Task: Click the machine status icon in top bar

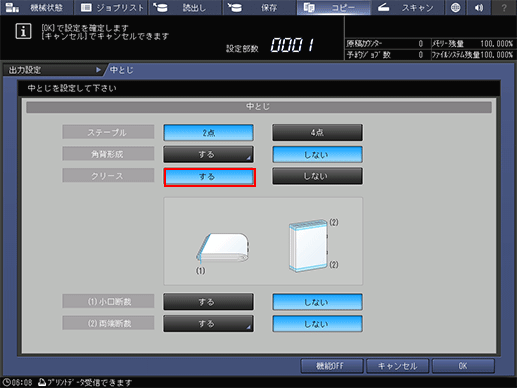Action: tap(12, 7)
